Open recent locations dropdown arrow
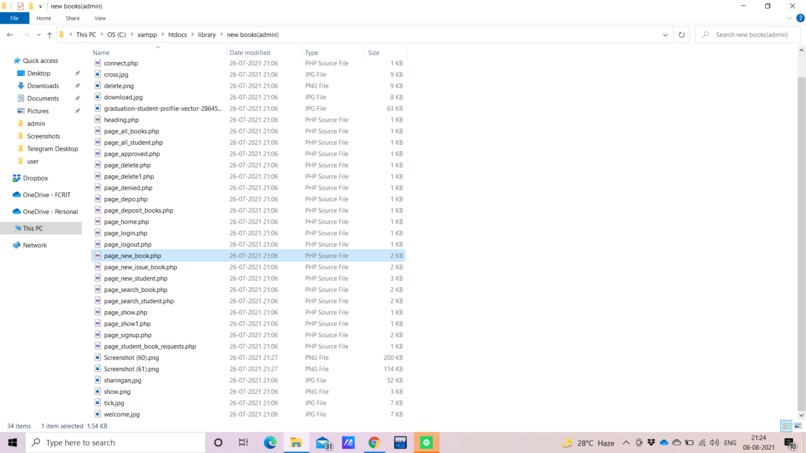The width and height of the screenshot is (806, 453). (x=39, y=35)
